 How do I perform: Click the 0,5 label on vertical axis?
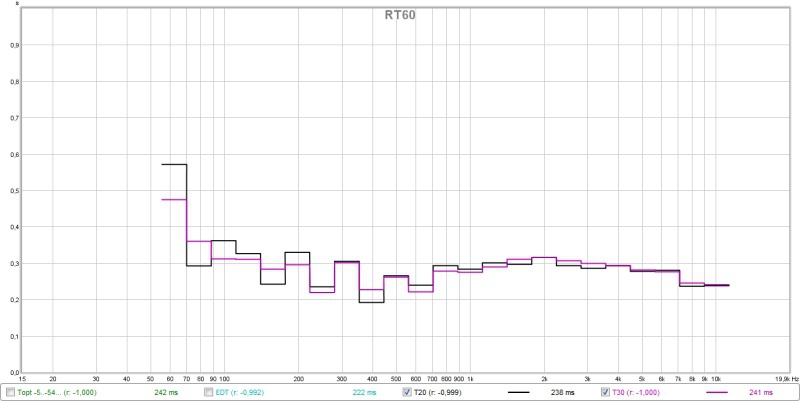(x=15, y=190)
